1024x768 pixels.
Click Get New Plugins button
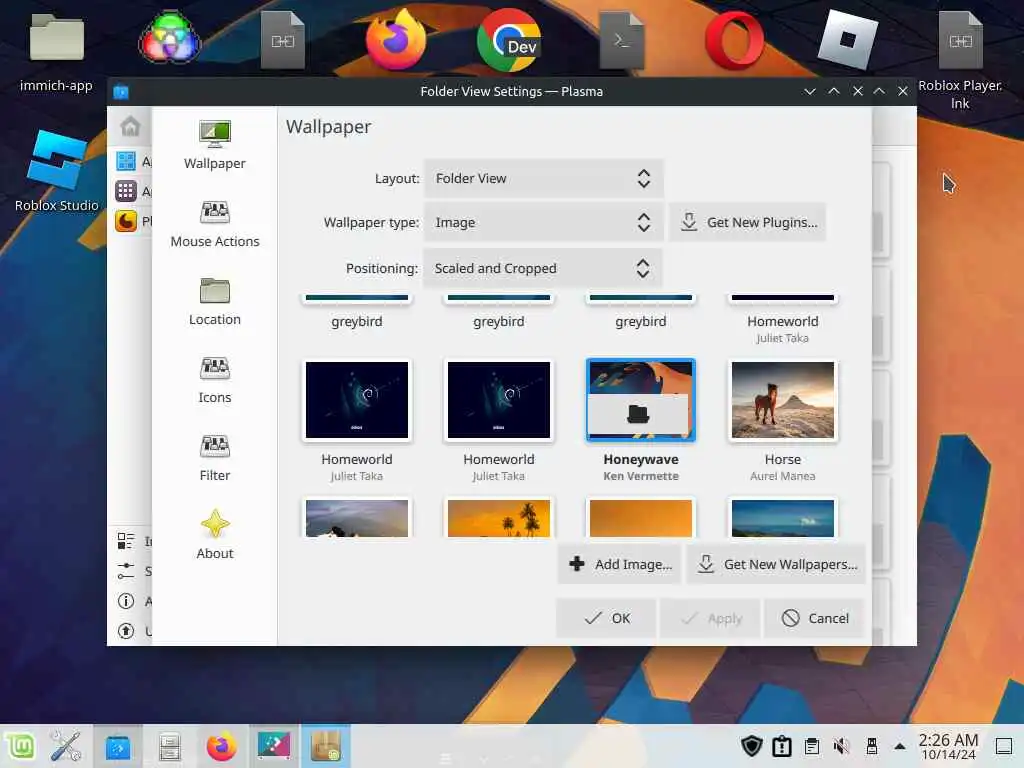tap(748, 223)
